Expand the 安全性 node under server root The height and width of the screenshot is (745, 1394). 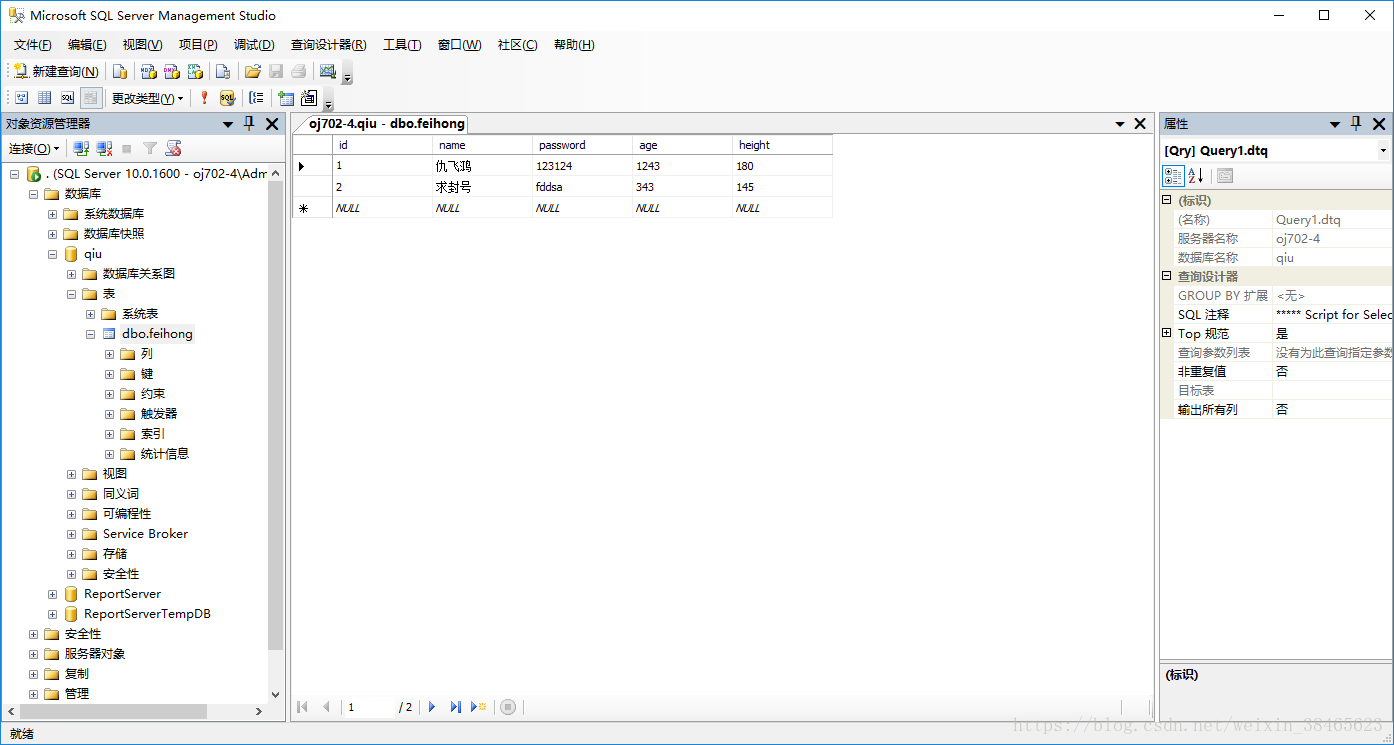click(34, 634)
